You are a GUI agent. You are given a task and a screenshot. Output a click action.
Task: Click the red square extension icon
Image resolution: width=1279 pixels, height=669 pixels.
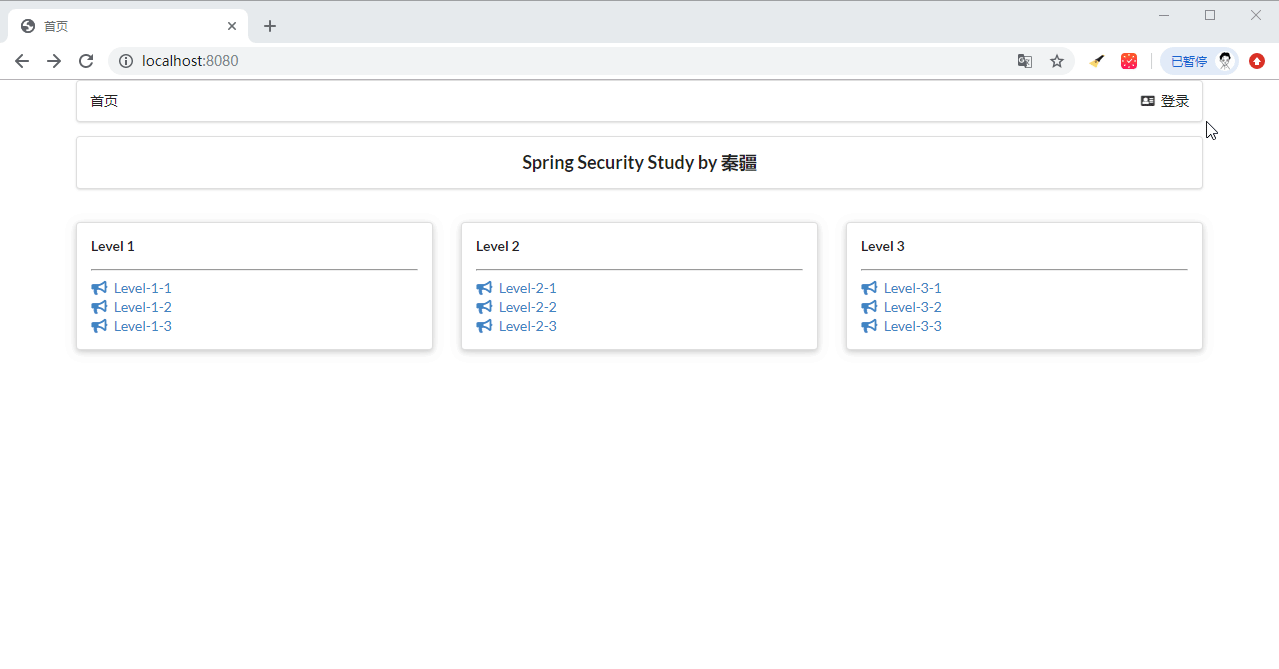pyautogui.click(x=1129, y=61)
